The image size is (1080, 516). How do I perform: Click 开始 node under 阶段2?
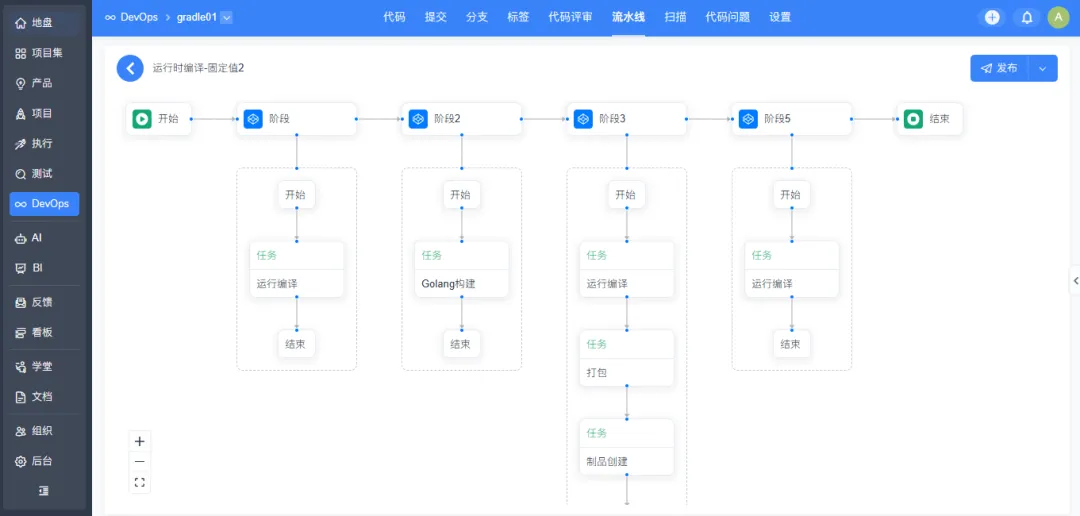tap(461, 195)
